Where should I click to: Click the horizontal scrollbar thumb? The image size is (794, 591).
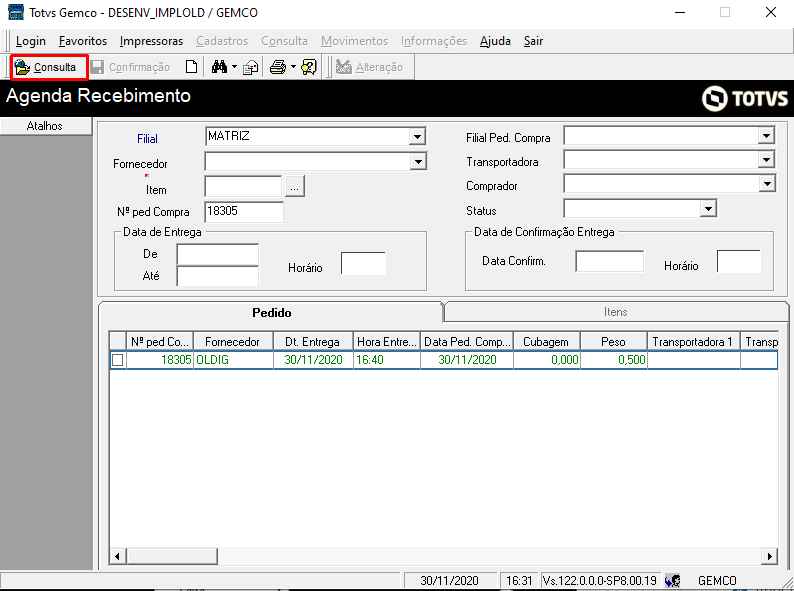pyautogui.click(x=172, y=557)
